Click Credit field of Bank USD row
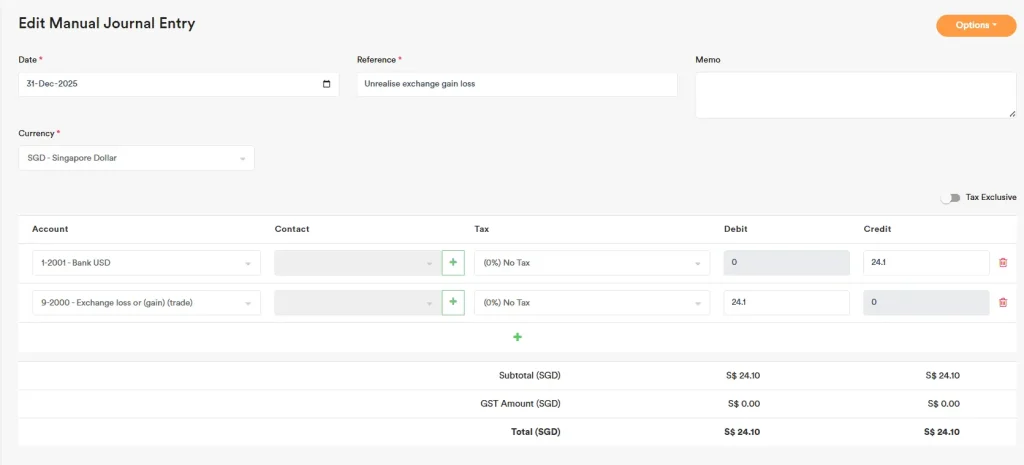1024x465 pixels. click(x=925, y=263)
